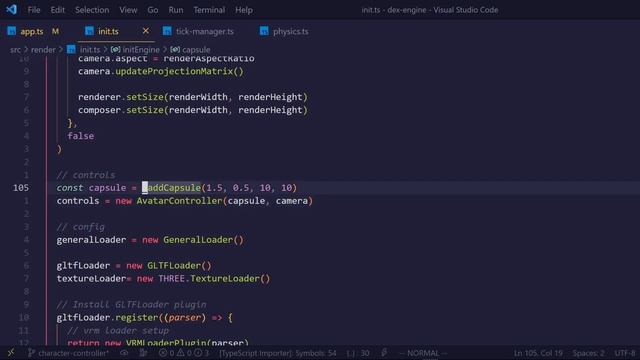Click the AvatarController class name
Screen dimensions: 640x360
179,201
